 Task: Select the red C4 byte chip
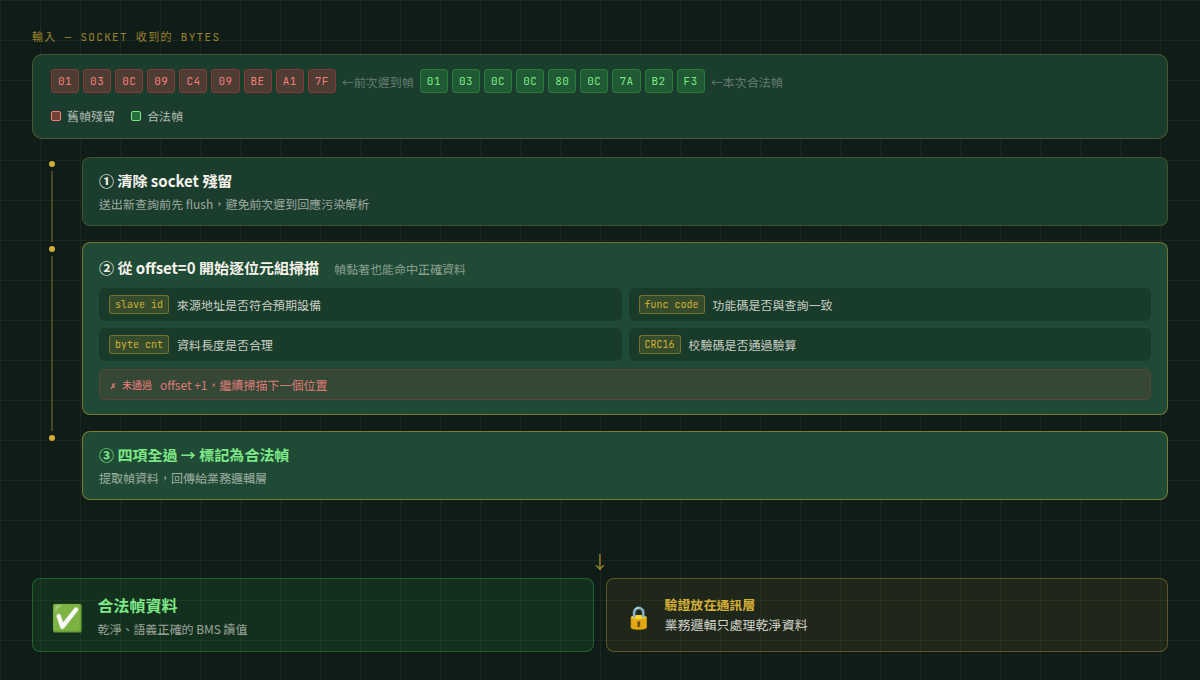[193, 81]
